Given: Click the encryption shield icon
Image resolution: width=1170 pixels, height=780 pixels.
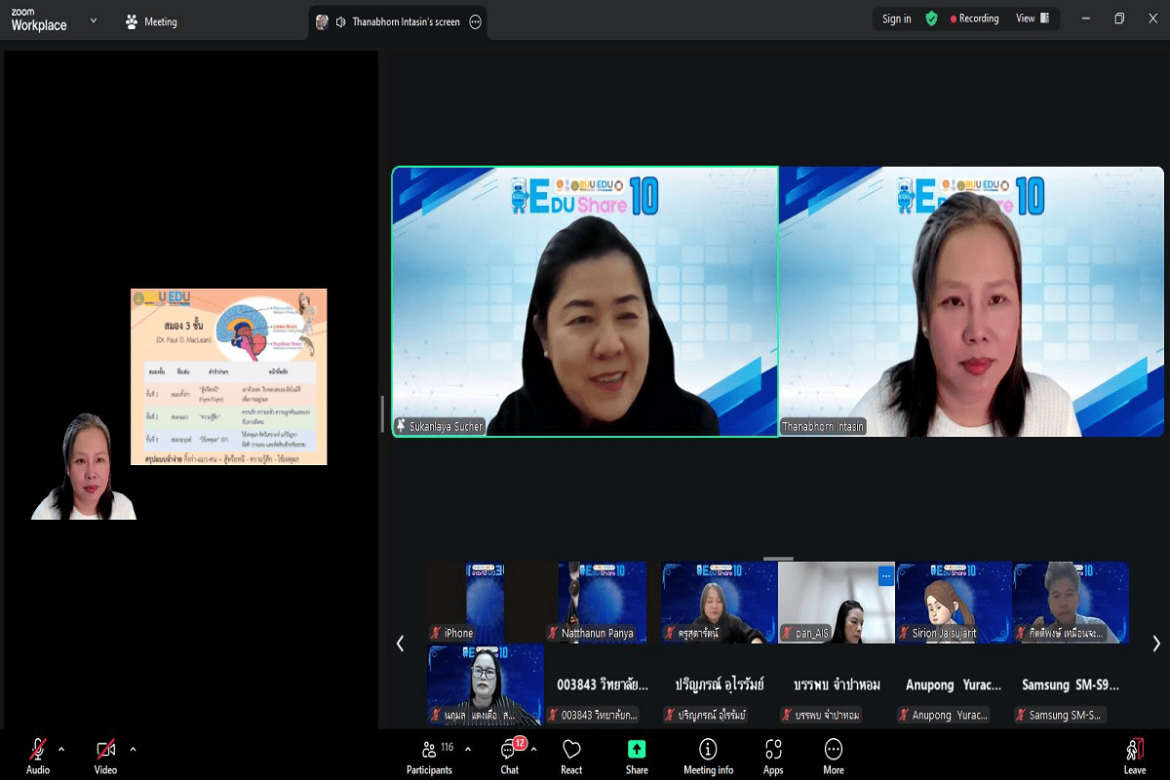Looking at the screenshot, I should pyautogui.click(x=931, y=19).
